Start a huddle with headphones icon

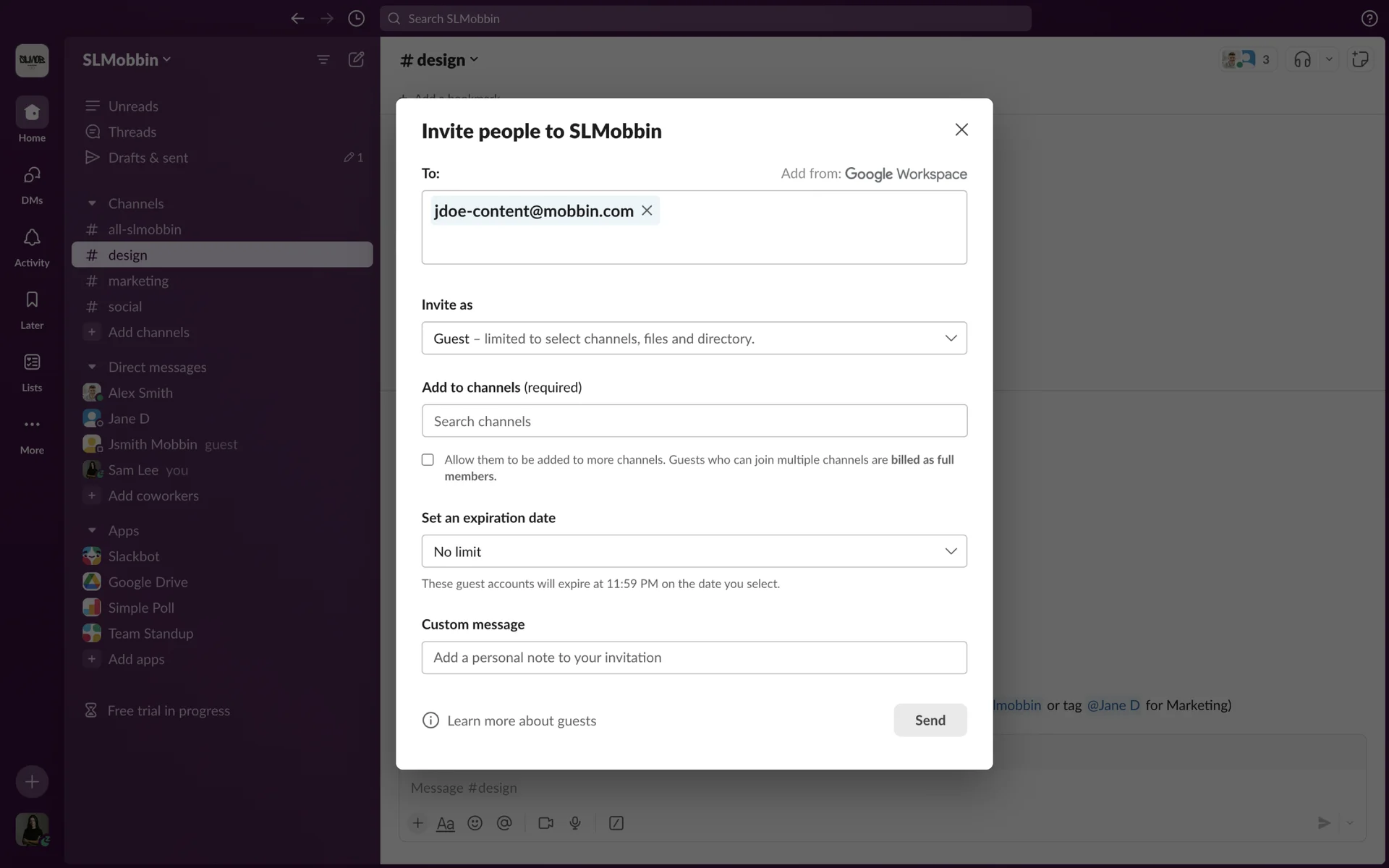[x=1302, y=60]
